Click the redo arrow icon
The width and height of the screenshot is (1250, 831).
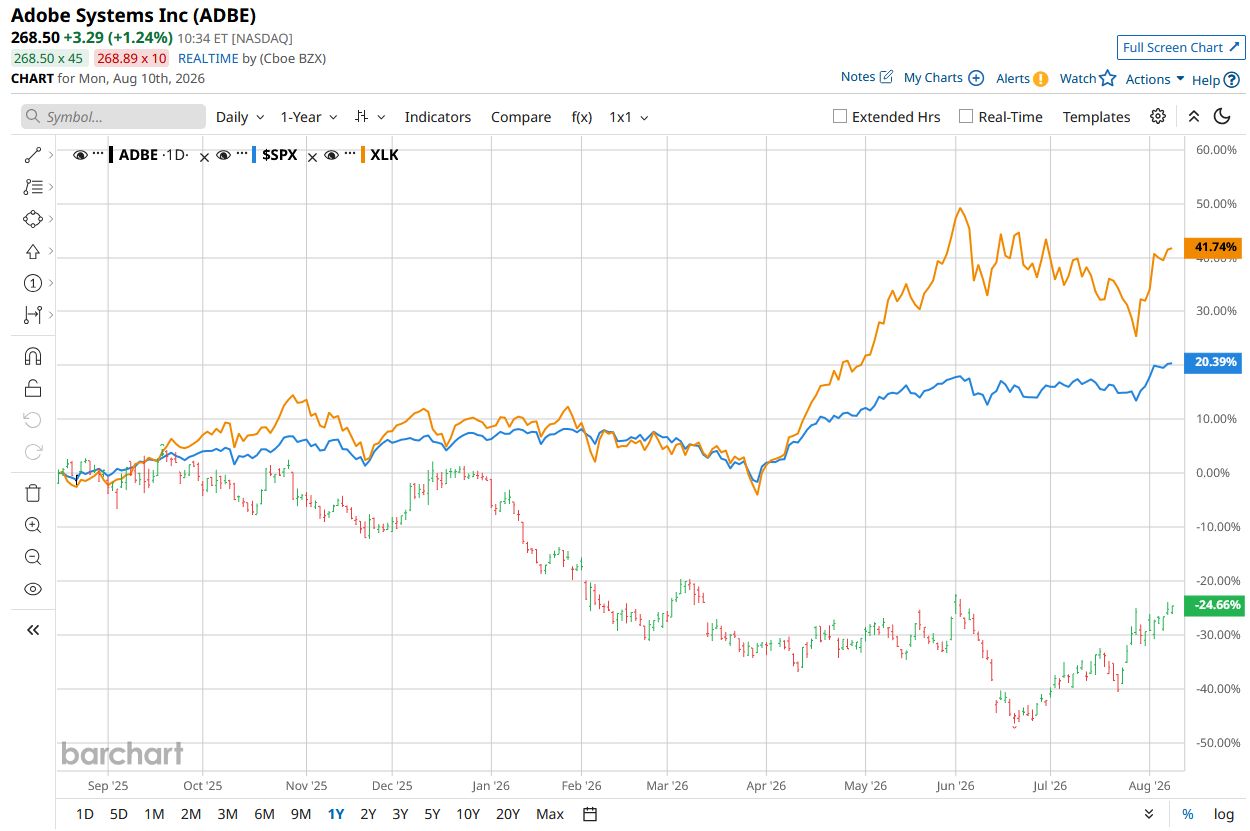pos(33,452)
